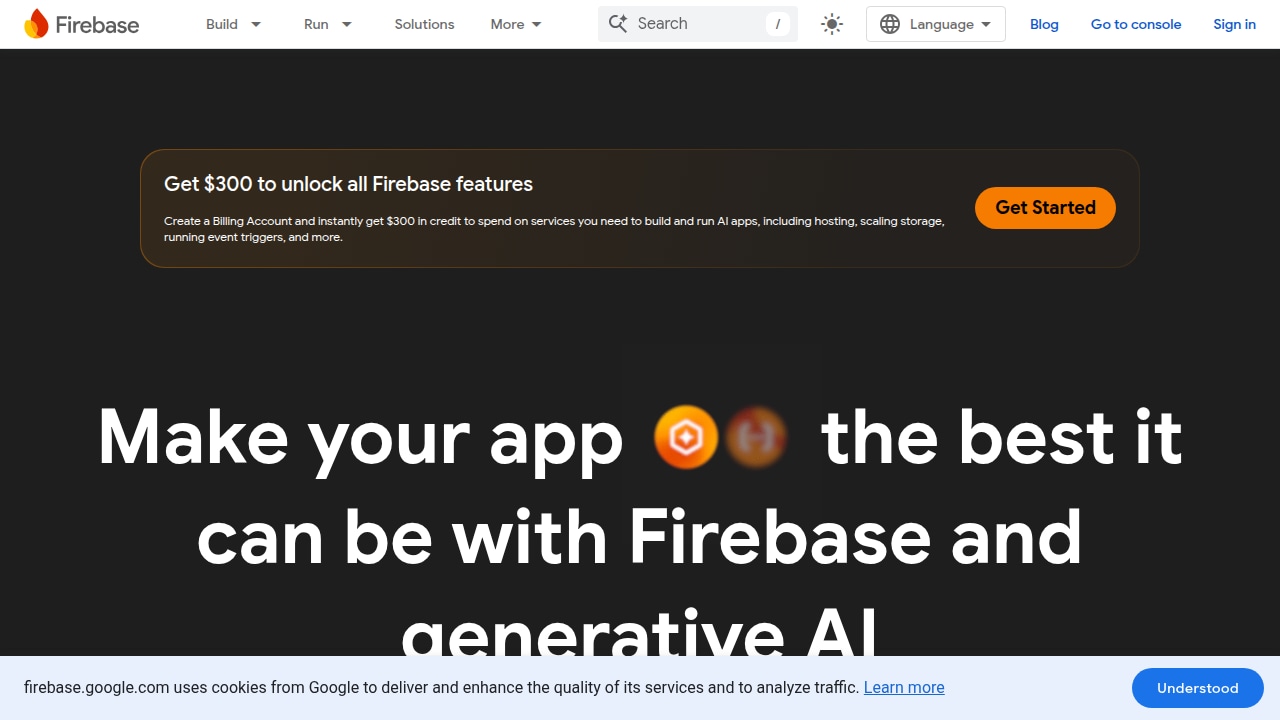Open the Solutions nav item

pyautogui.click(x=424, y=24)
